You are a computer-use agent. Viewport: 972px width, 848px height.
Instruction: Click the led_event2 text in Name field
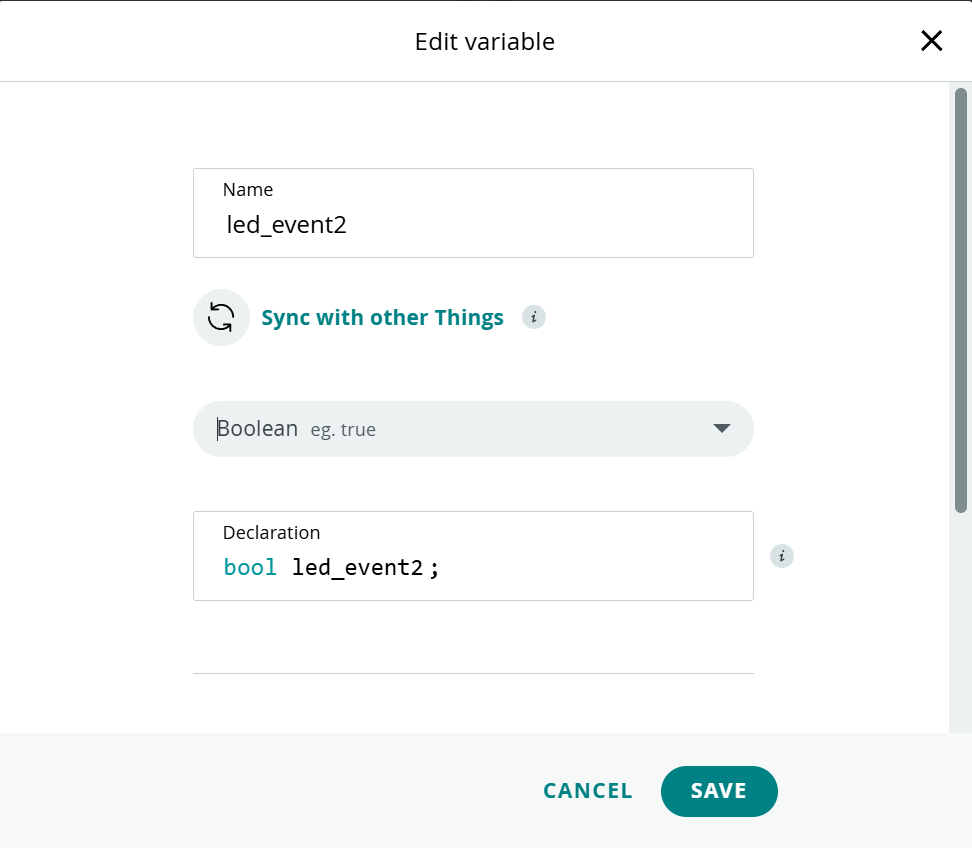pyautogui.click(x=287, y=225)
